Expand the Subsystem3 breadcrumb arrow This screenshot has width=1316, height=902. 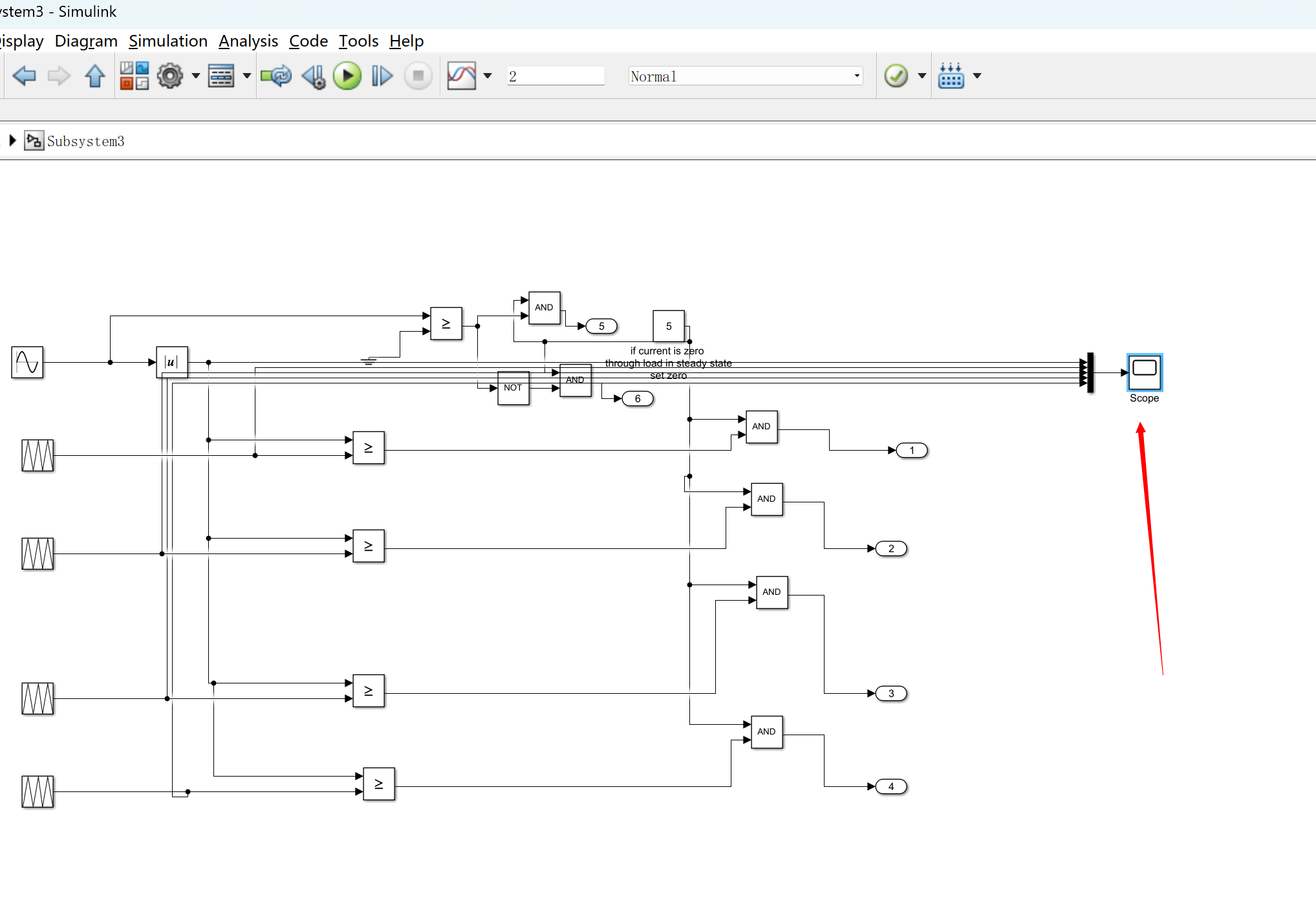(x=12, y=140)
